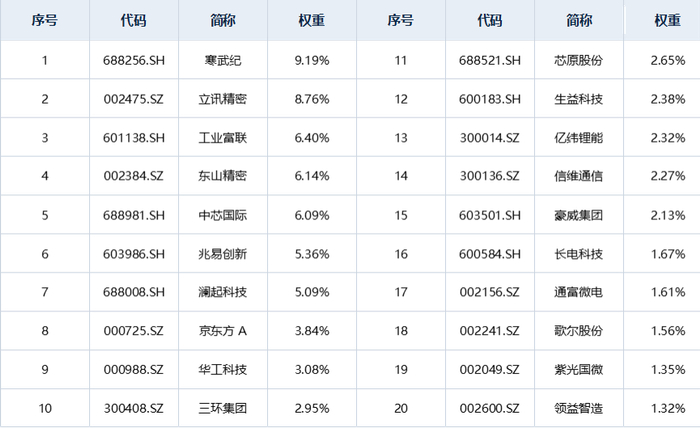Click weight 6.14%

(x=312, y=176)
